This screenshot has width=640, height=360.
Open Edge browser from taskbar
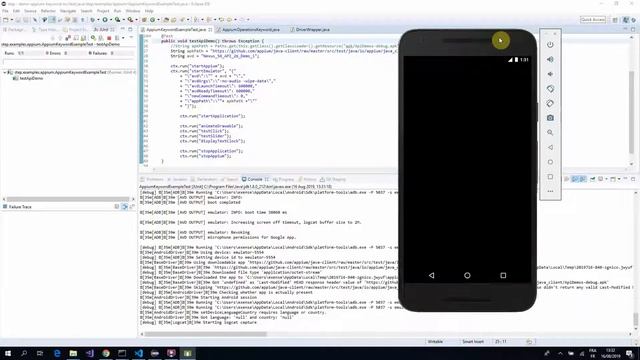pos(57,353)
